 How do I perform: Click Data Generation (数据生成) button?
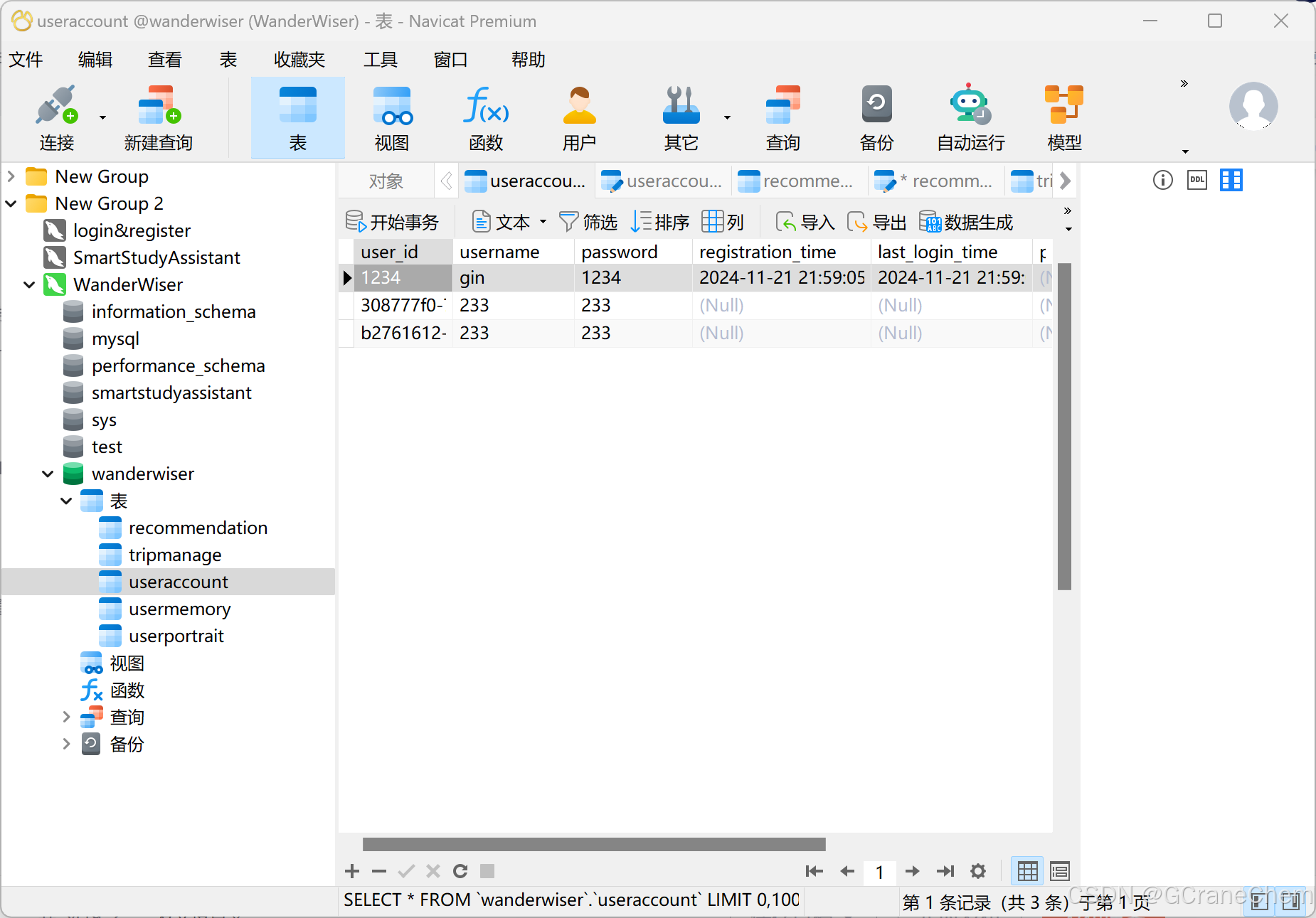point(966,222)
